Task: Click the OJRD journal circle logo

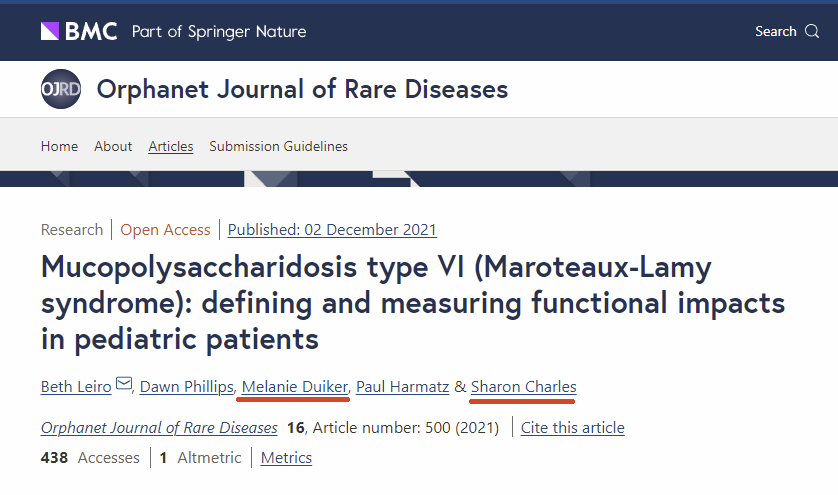Action: tap(61, 89)
